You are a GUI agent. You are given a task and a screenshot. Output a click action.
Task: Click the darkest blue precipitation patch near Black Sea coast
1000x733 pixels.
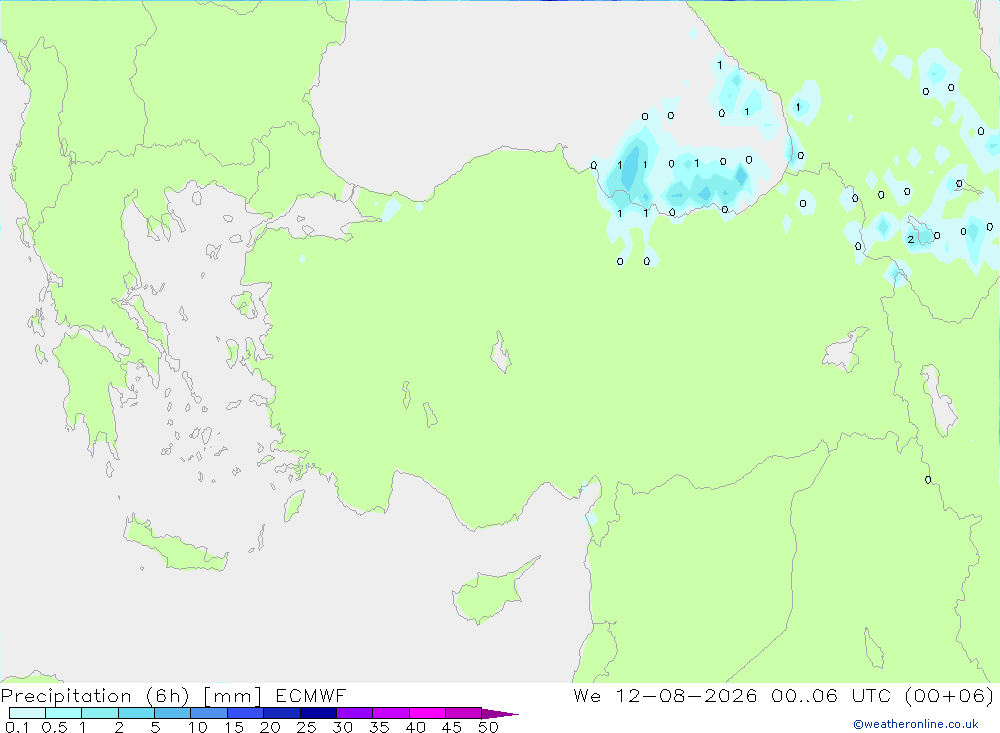[x=631, y=169]
